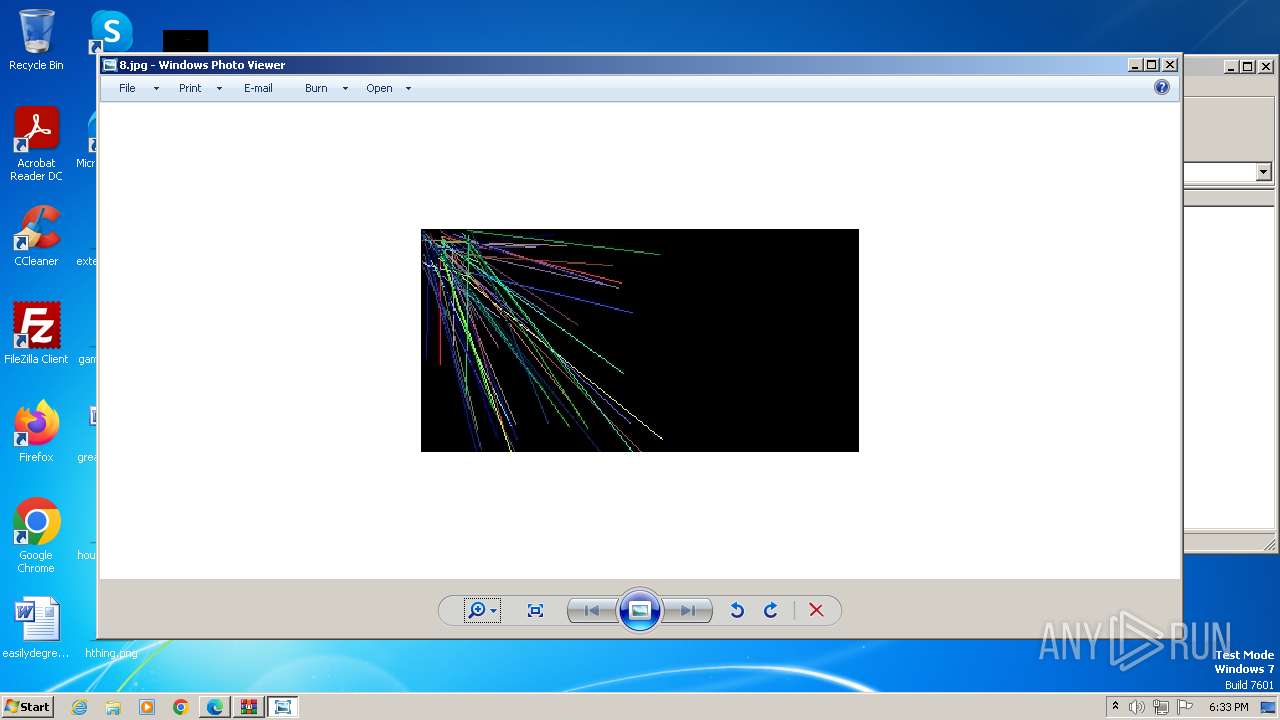Click the Show desktop button
Image resolution: width=1280 pixels, height=720 pixels.
tap(1269, 707)
